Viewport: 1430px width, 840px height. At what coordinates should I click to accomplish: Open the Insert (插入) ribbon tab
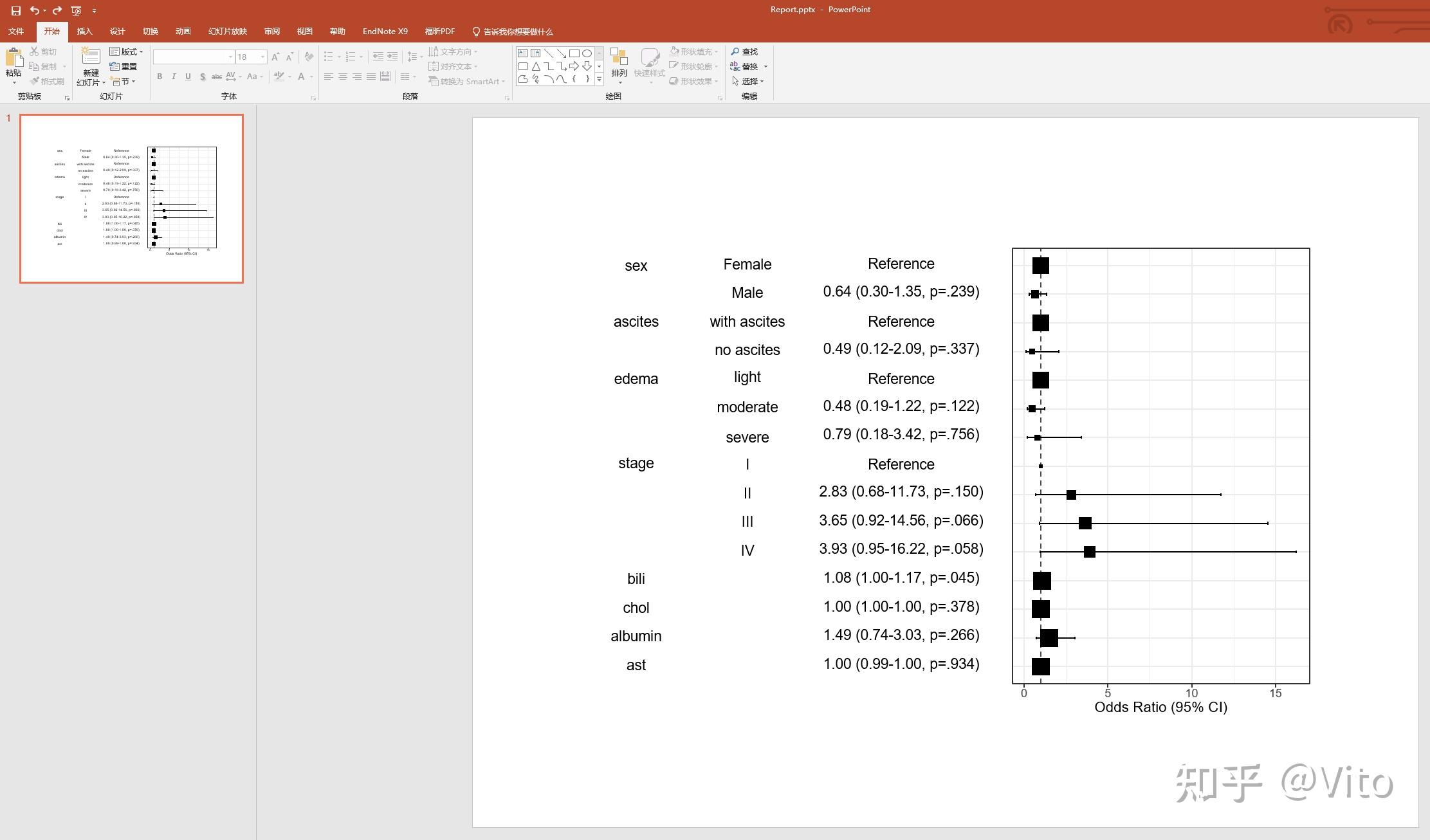coord(84,32)
